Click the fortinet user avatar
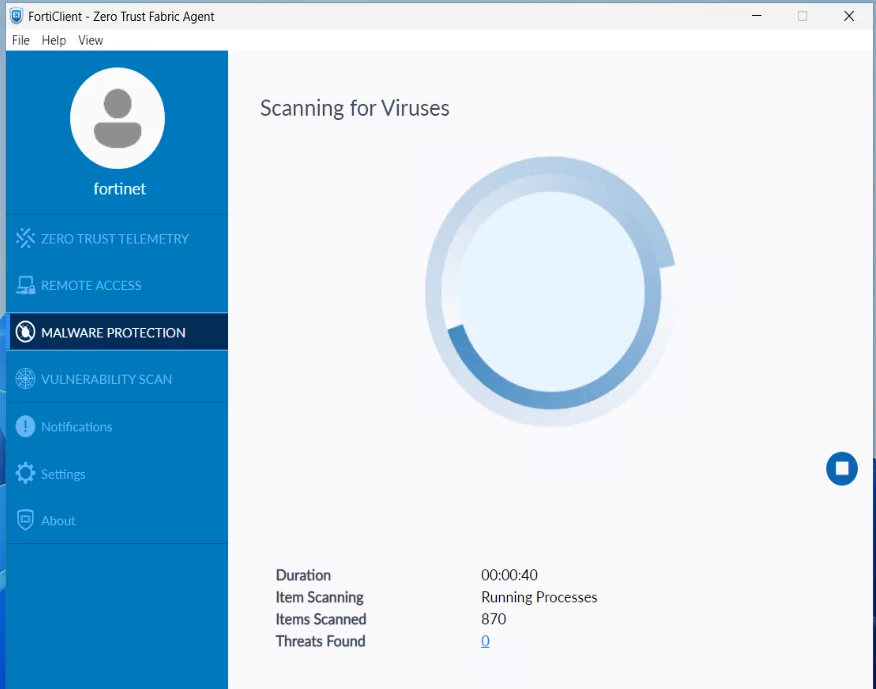 117,118
